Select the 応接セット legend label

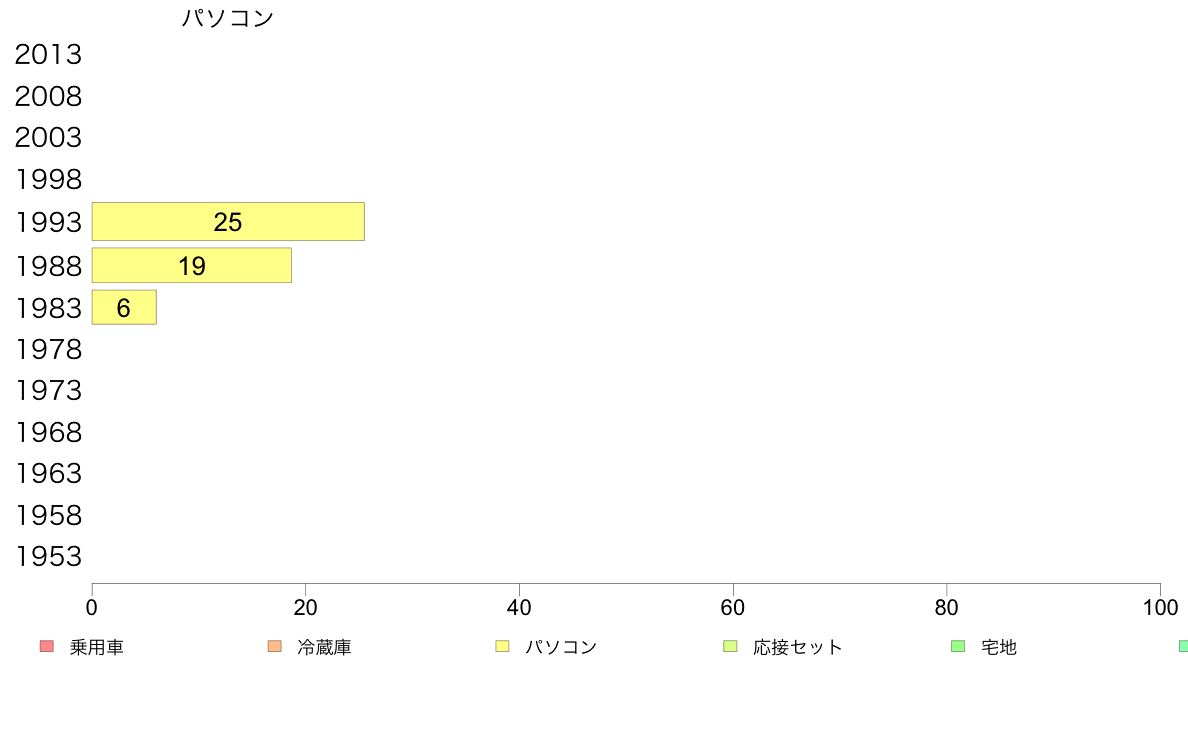click(x=798, y=647)
